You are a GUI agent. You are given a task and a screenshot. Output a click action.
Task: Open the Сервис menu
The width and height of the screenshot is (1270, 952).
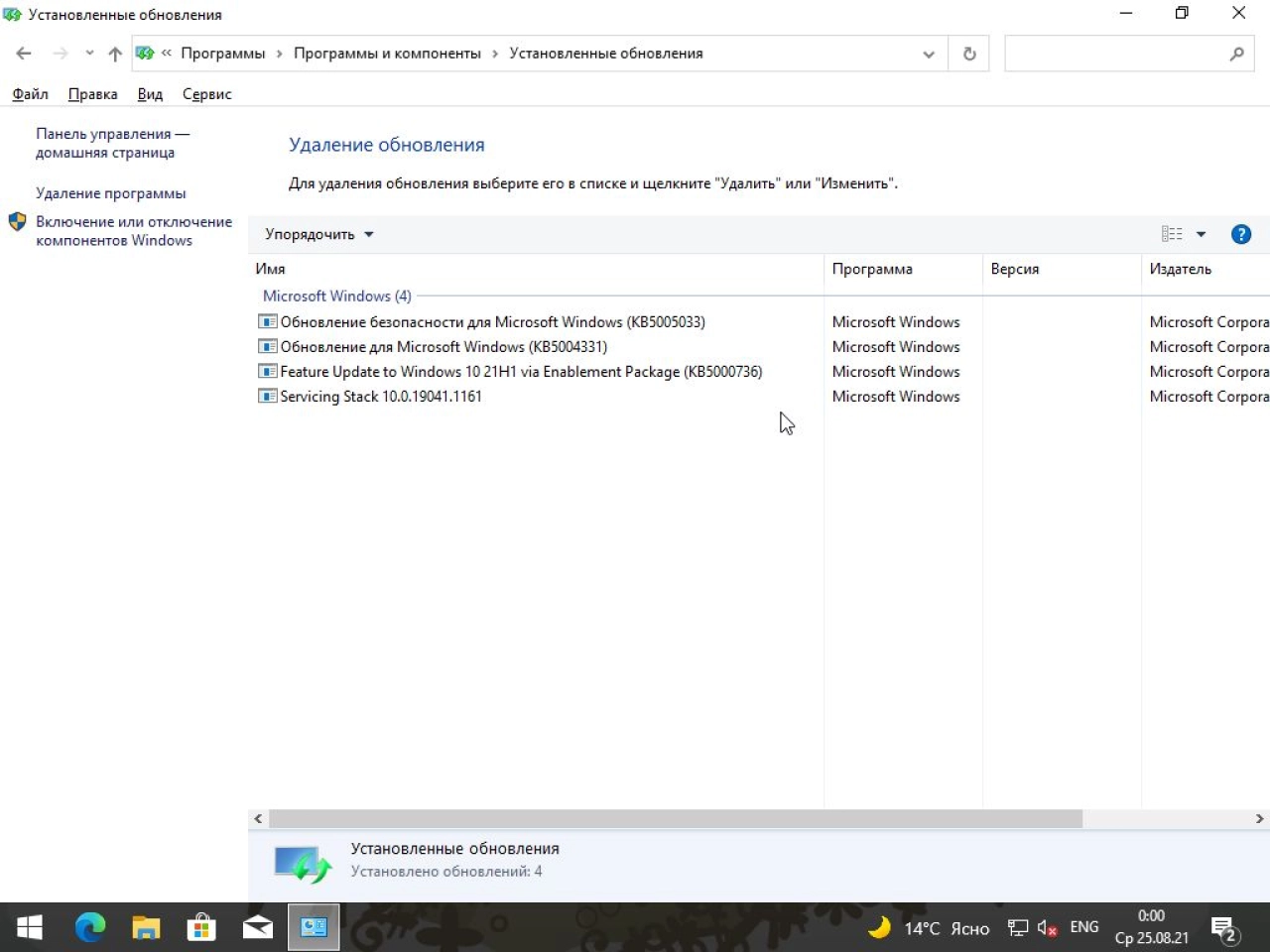206,94
